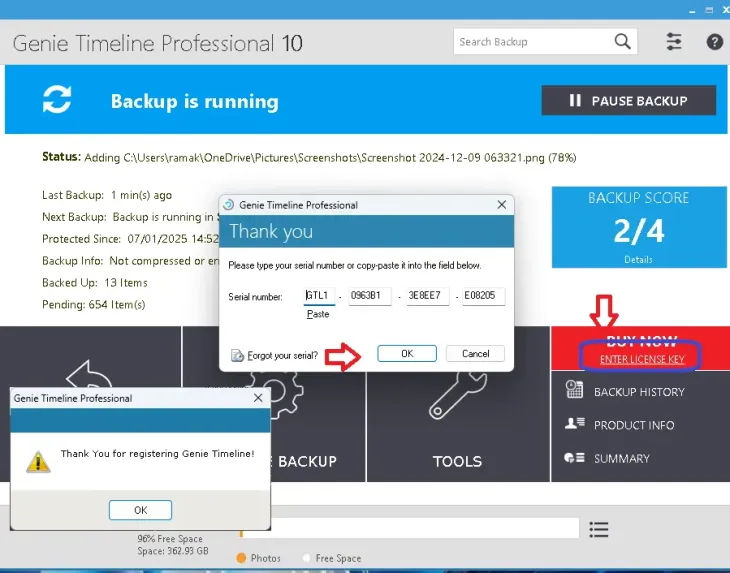Click the Backup History icon

(x=574, y=391)
